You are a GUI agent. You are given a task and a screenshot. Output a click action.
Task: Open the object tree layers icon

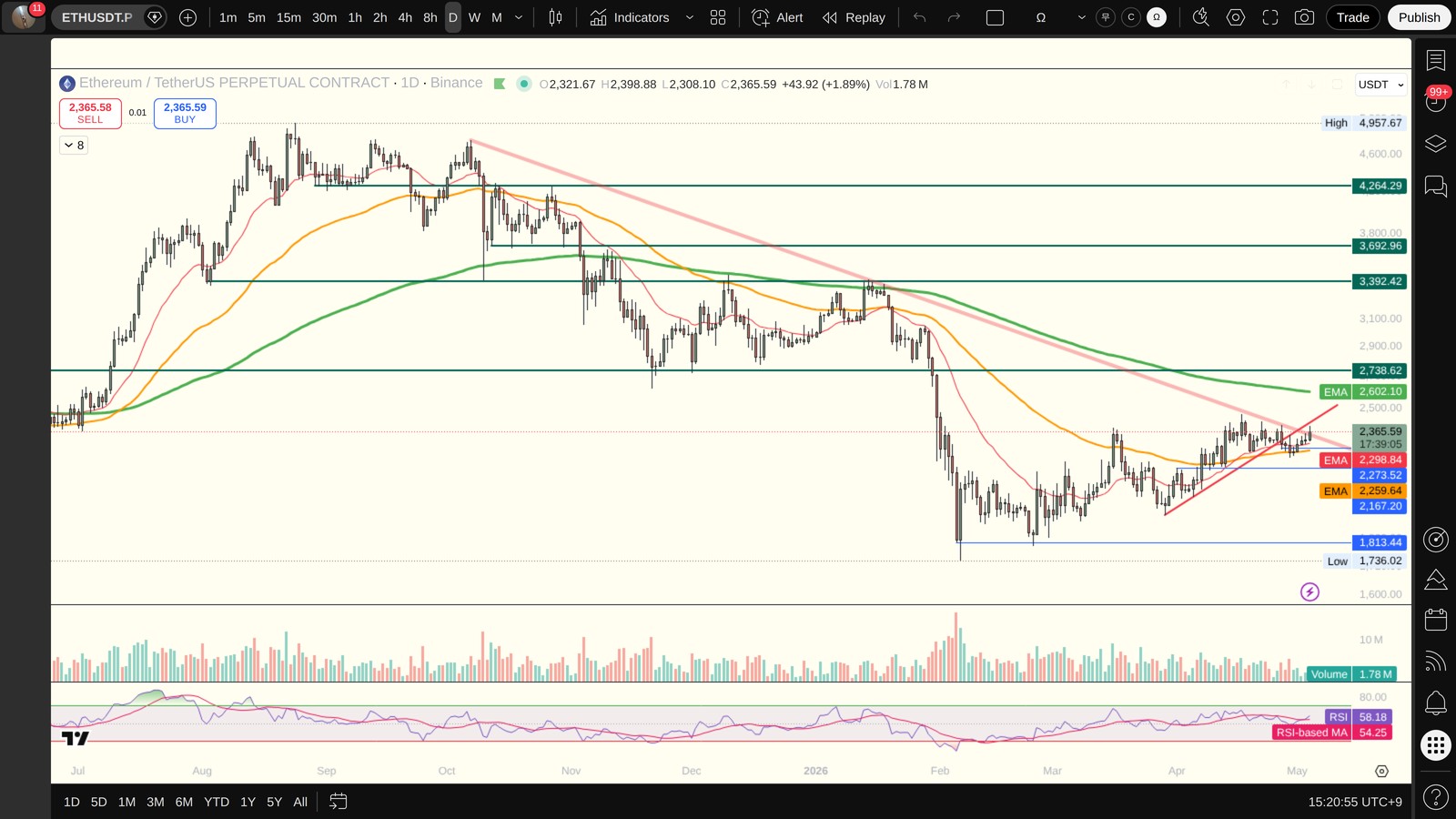click(x=1436, y=144)
